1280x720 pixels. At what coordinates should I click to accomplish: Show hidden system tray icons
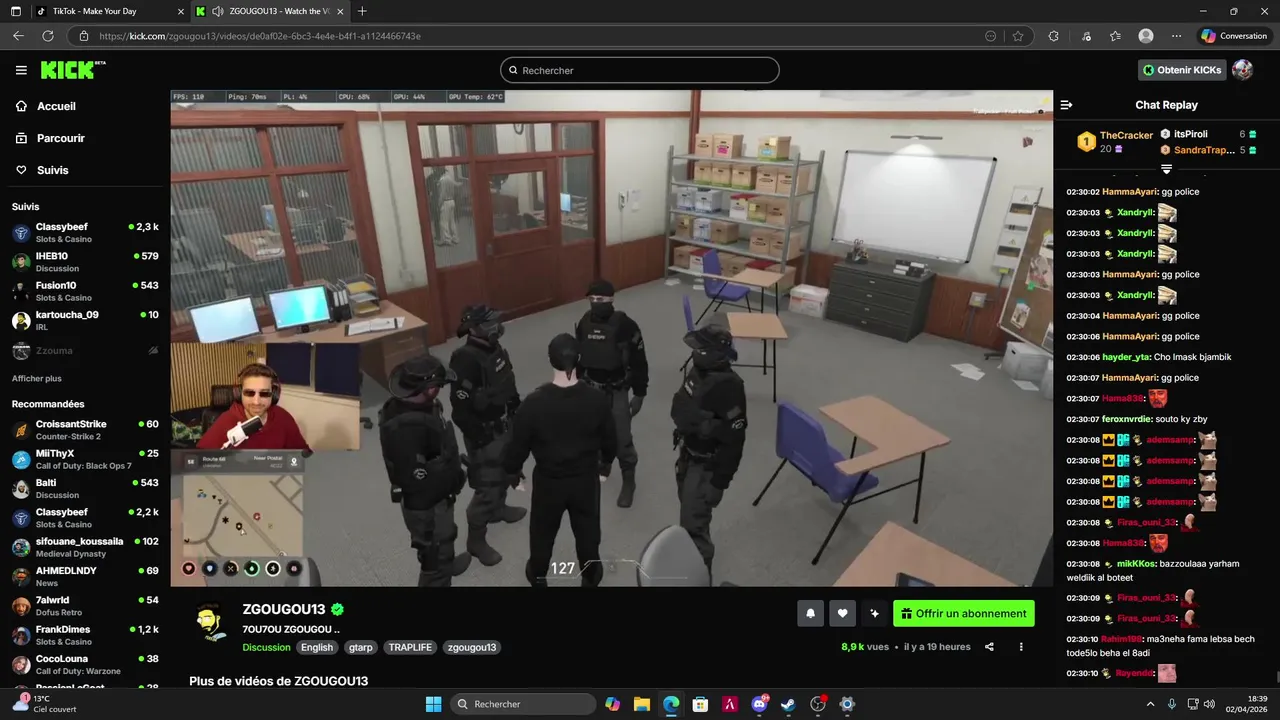[x=1150, y=704]
